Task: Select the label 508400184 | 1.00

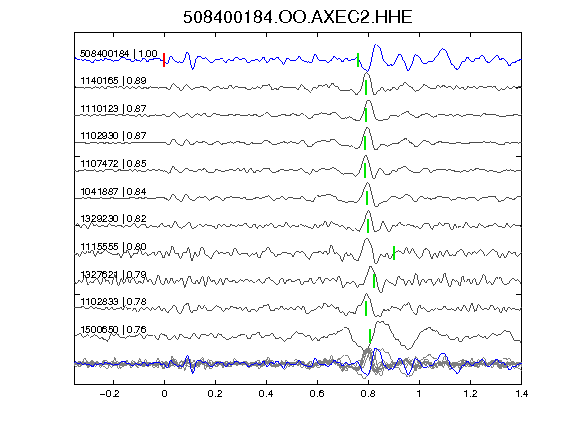Action: pos(119,54)
